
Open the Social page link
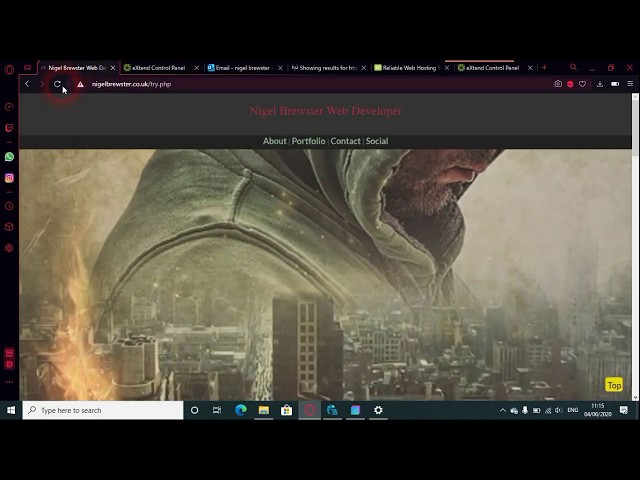click(x=377, y=141)
